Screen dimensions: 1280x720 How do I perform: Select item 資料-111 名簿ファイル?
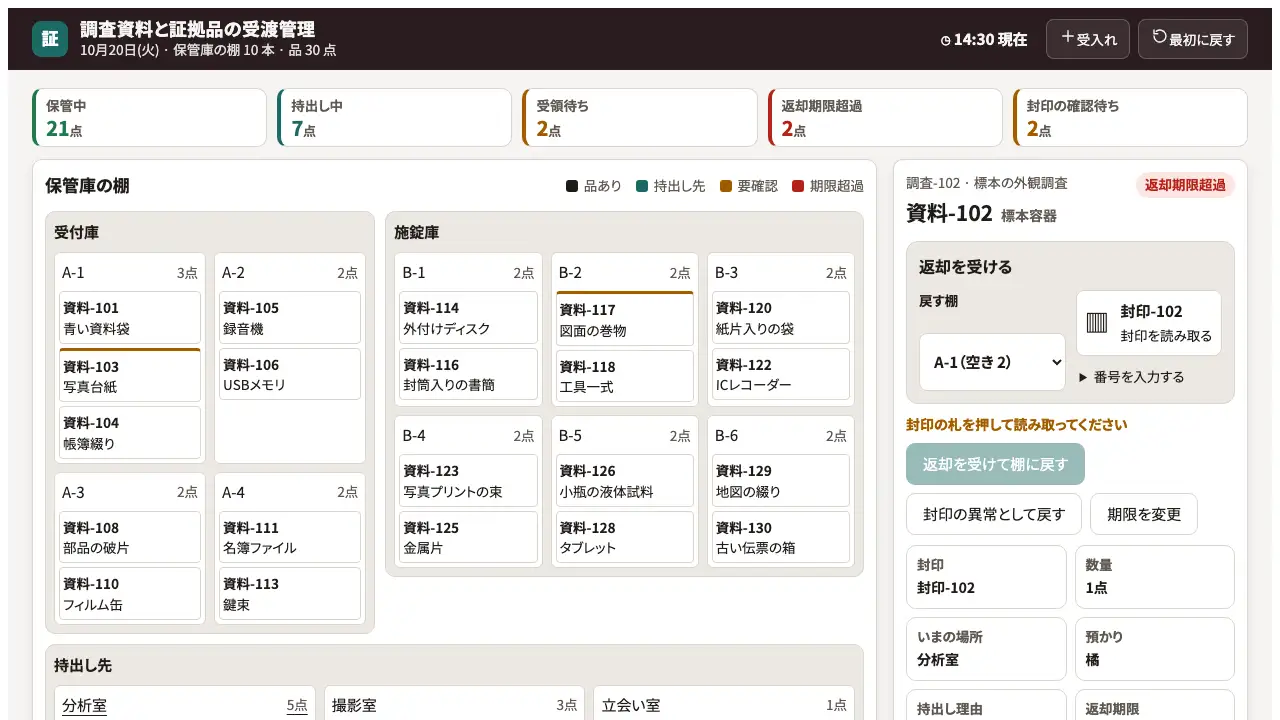(290, 537)
